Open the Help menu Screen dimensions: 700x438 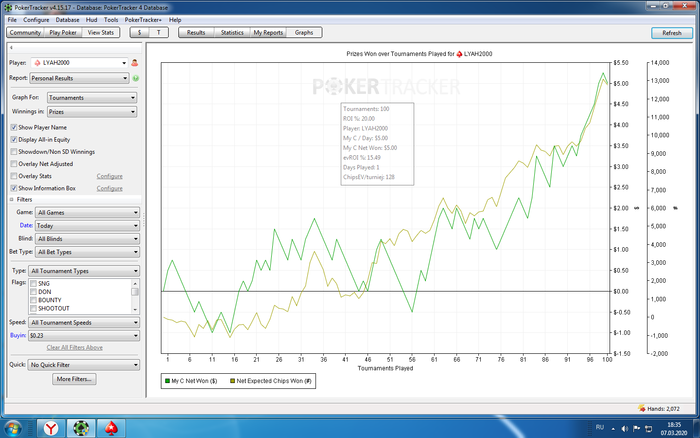175,20
